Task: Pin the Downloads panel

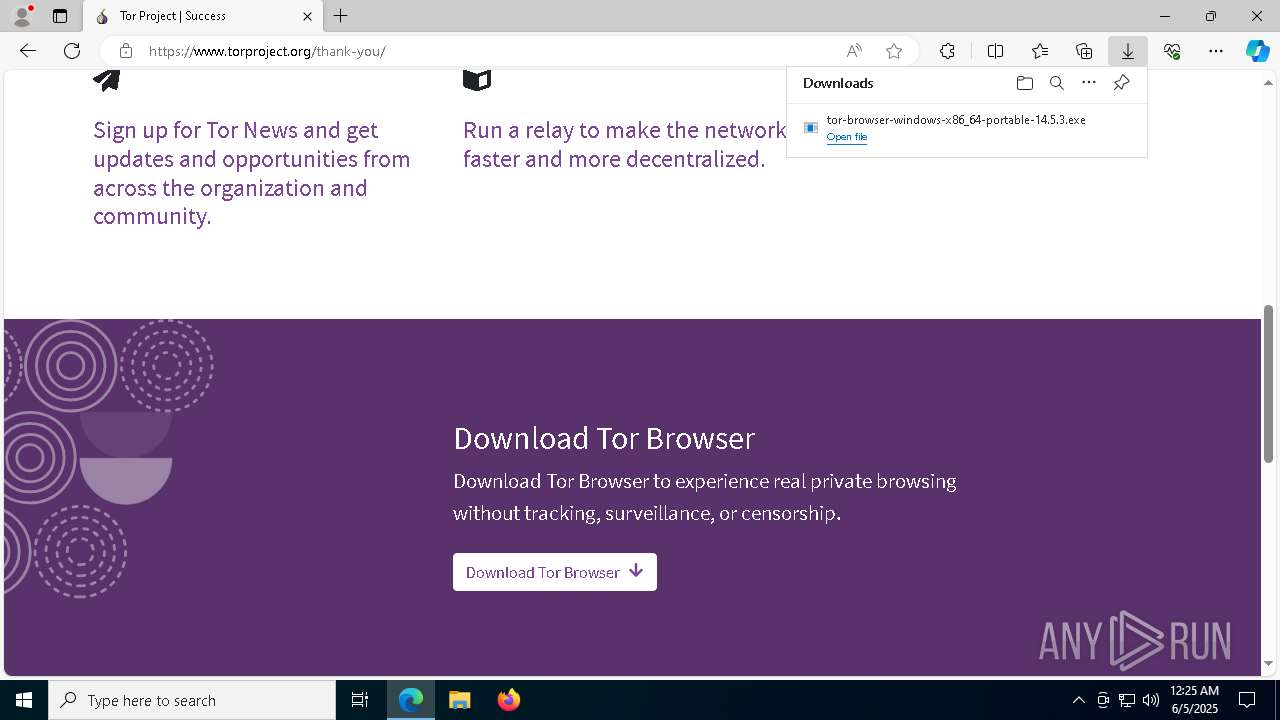Action: tap(1121, 83)
